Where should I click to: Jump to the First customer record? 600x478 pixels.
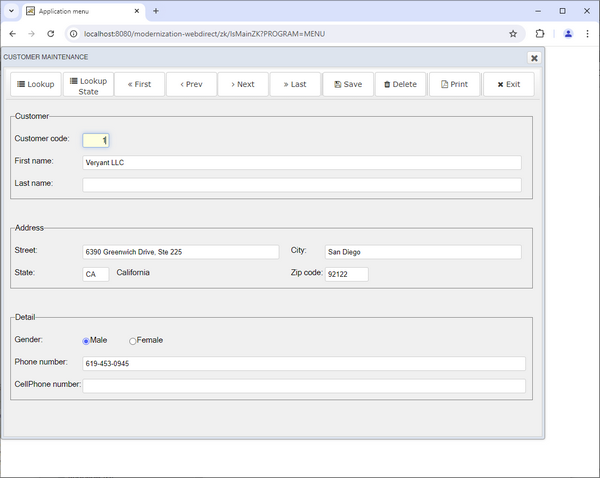(139, 84)
